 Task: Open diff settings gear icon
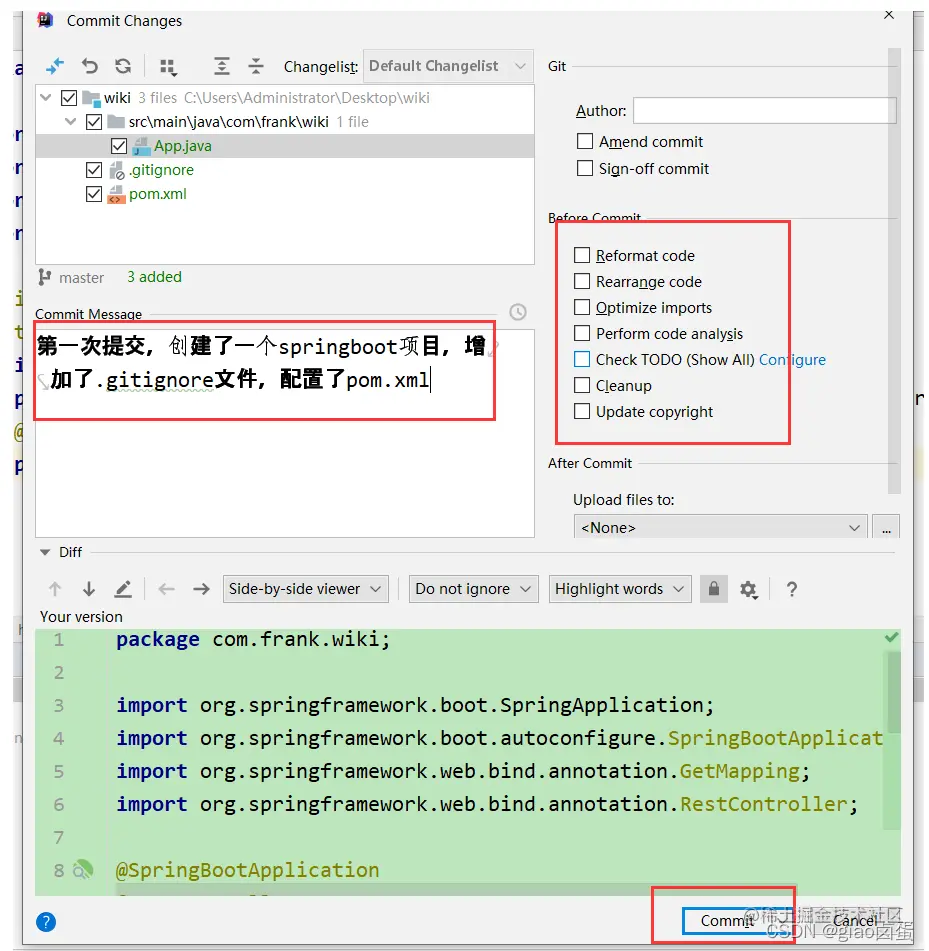[748, 590]
